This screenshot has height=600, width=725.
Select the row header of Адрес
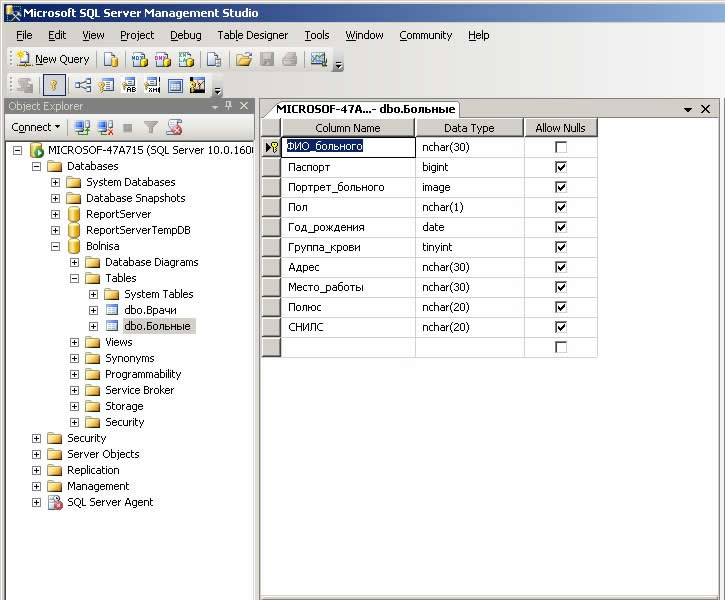(x=271, y=267)
